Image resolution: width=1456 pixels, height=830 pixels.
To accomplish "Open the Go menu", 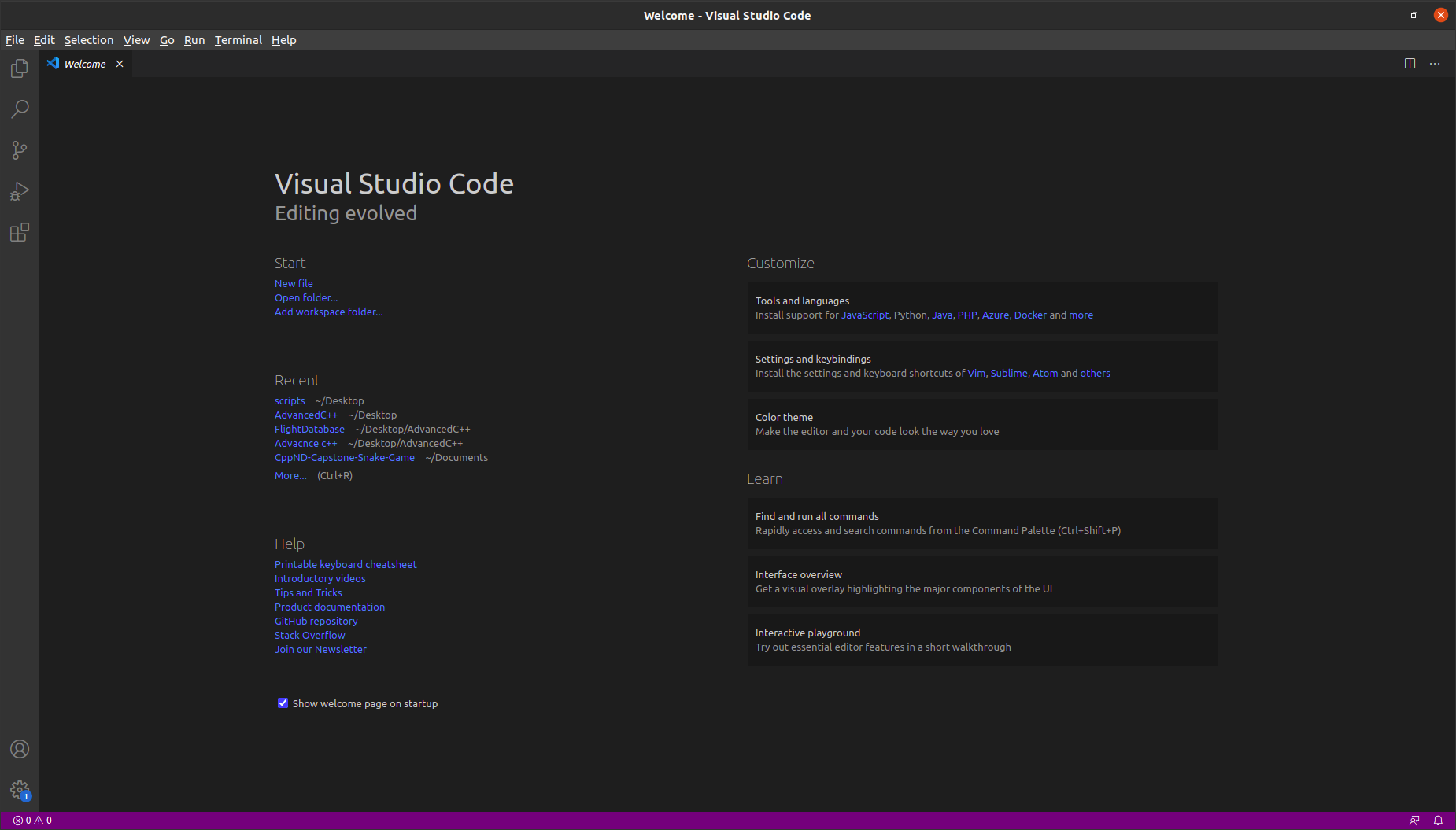I will pyautogui.click(x=167, y=40).
